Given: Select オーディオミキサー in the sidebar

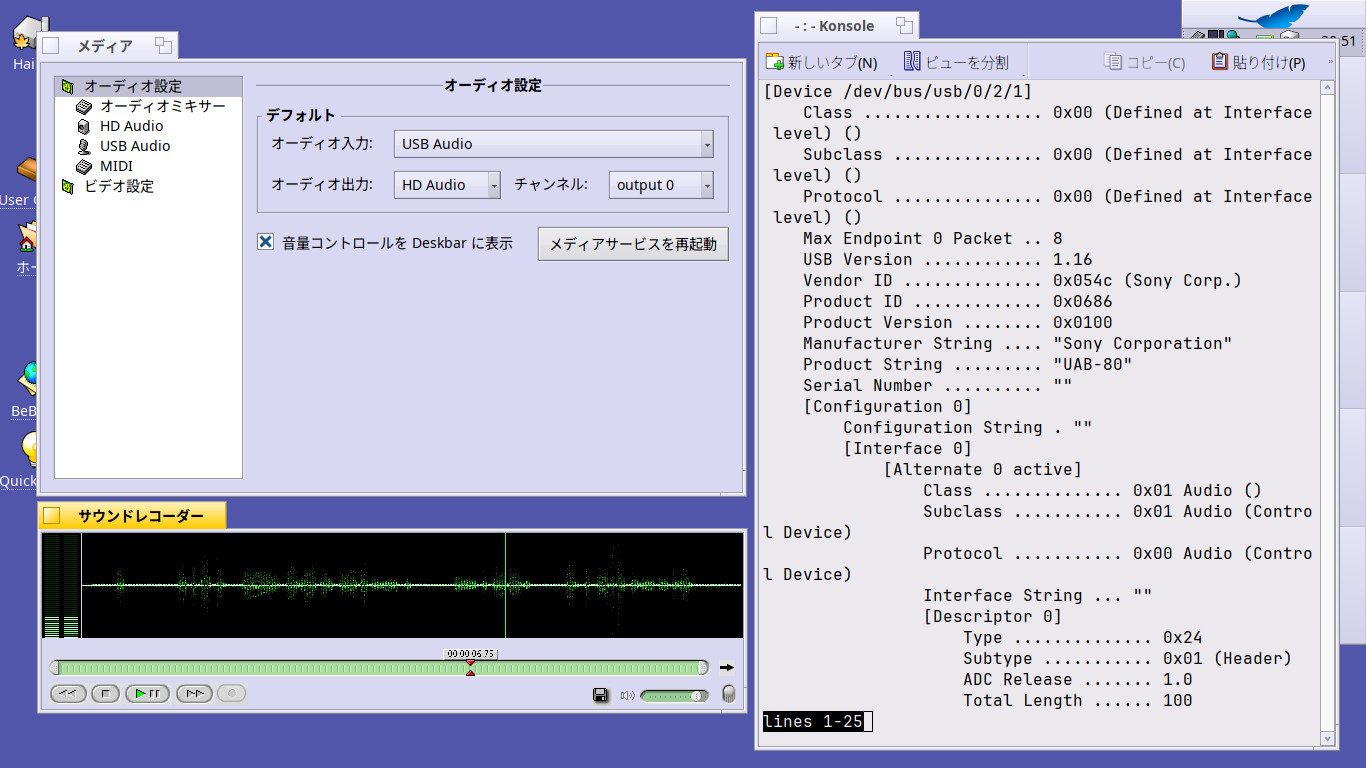Looking at the screenshot, I should click(x=162, y=106).
